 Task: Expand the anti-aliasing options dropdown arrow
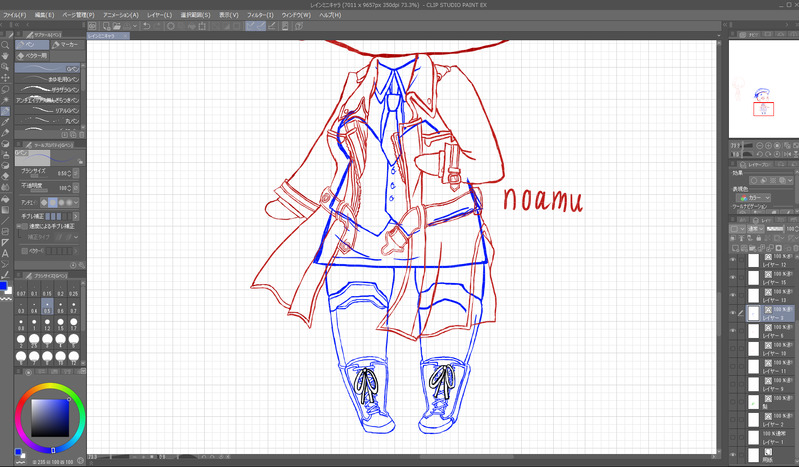click(76, 202)
